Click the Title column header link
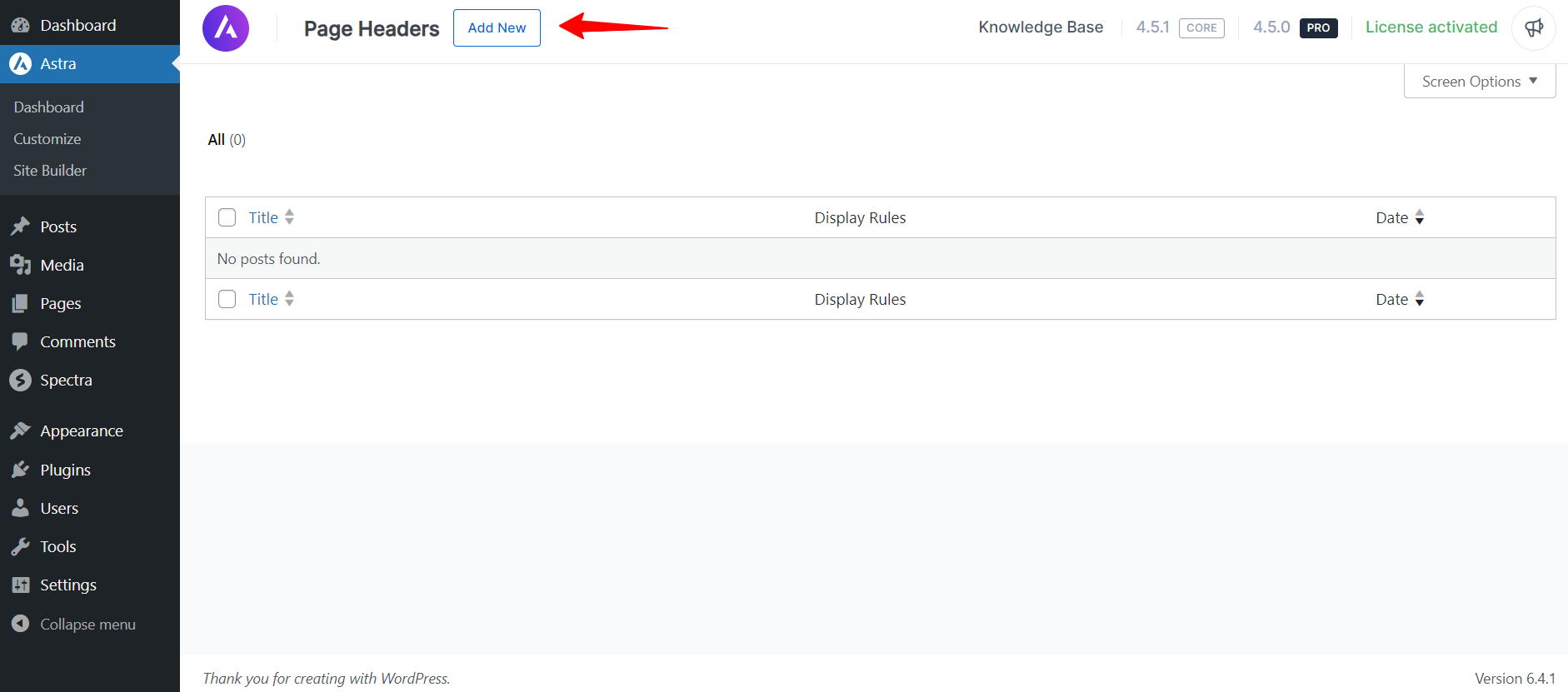Image resolution: width=1568 pixels, height=692 pixels. [x=263, y=217]
